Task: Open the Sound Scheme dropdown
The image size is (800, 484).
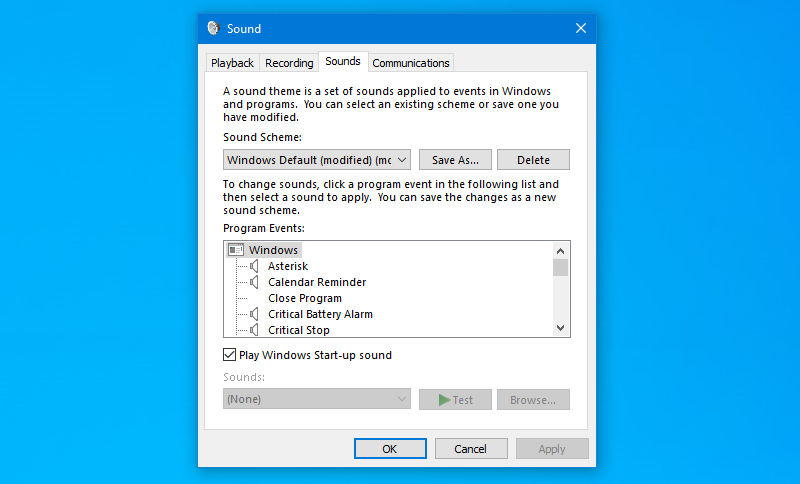Action: tap(317, 160)
